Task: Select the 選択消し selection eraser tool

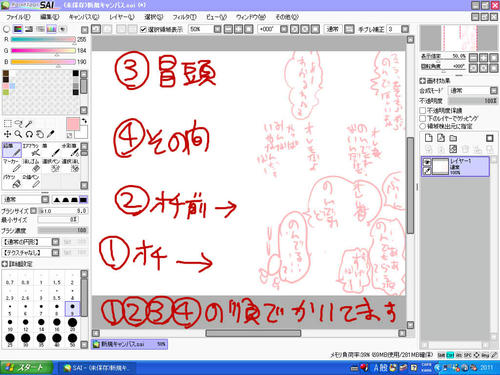Action: pyautogui.click(x=70, y=166)
